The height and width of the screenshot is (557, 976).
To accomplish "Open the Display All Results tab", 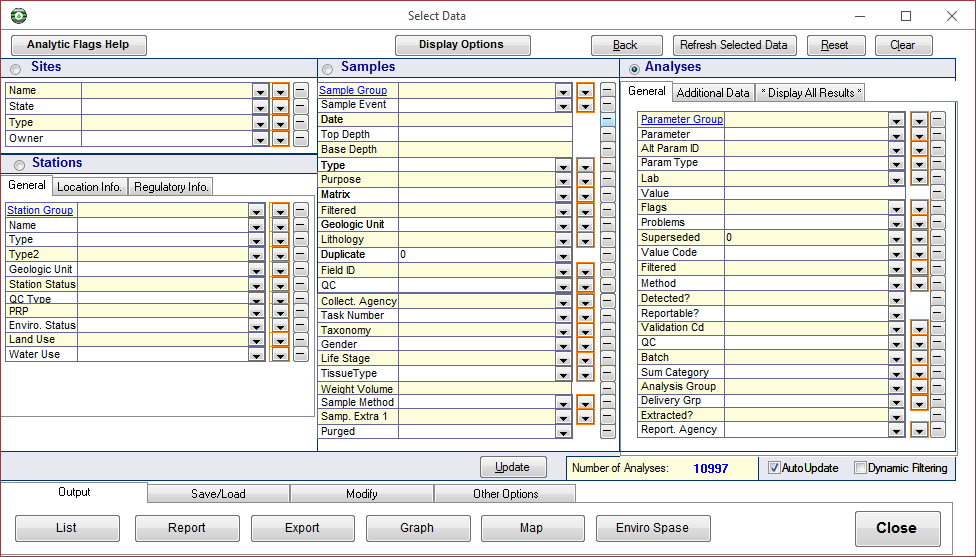I will click(811, 93).
